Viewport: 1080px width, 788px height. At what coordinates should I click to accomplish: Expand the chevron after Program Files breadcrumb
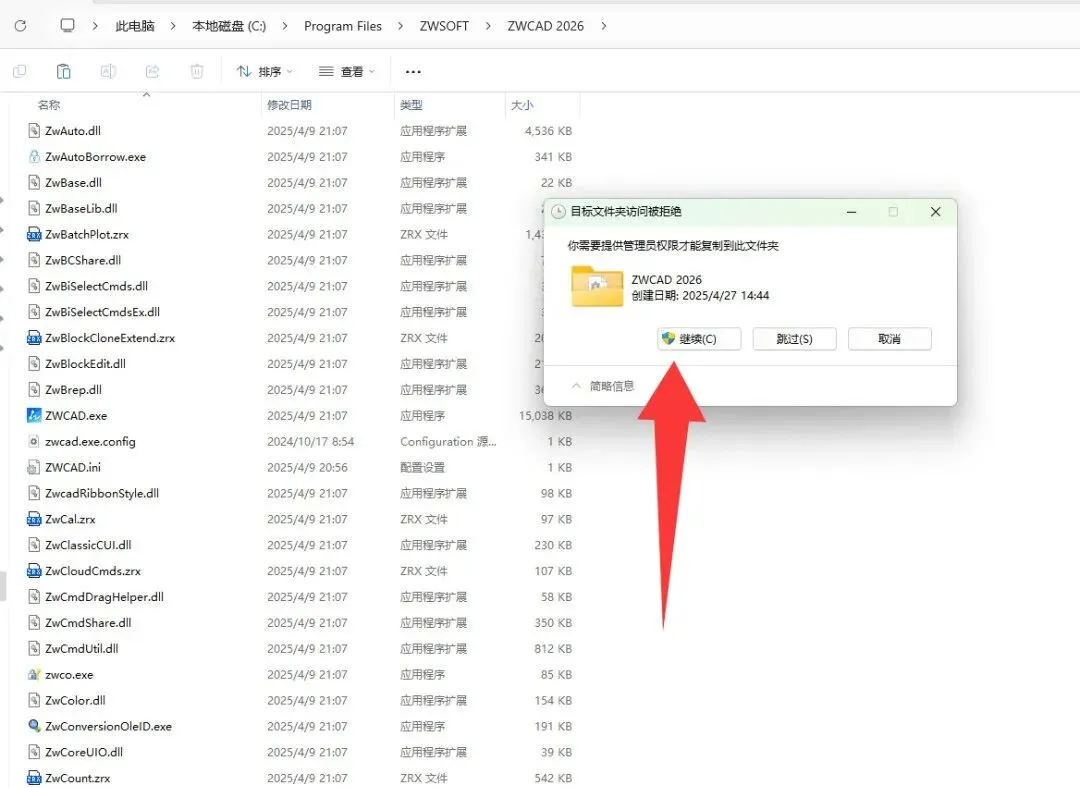pyautogui.click(x=401, y=26)
